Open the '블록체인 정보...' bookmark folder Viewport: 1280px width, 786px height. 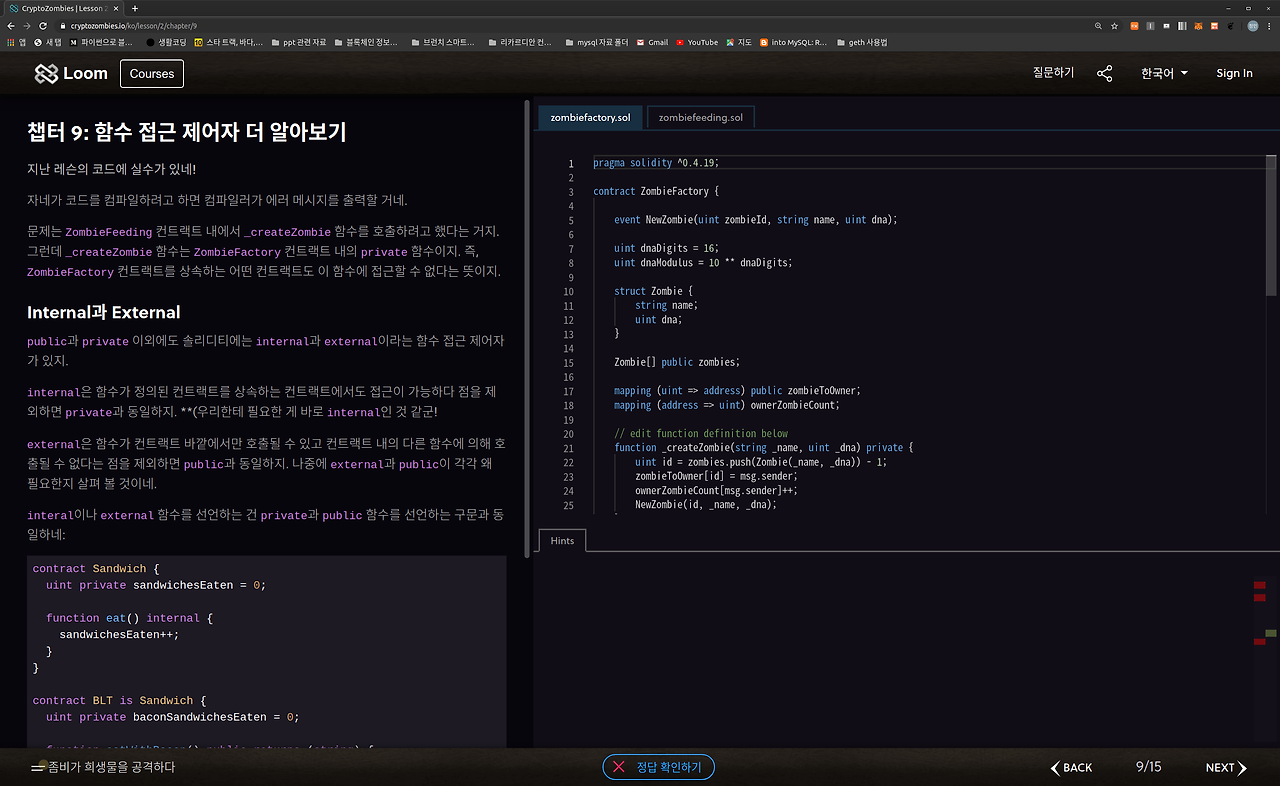point(366,42)
